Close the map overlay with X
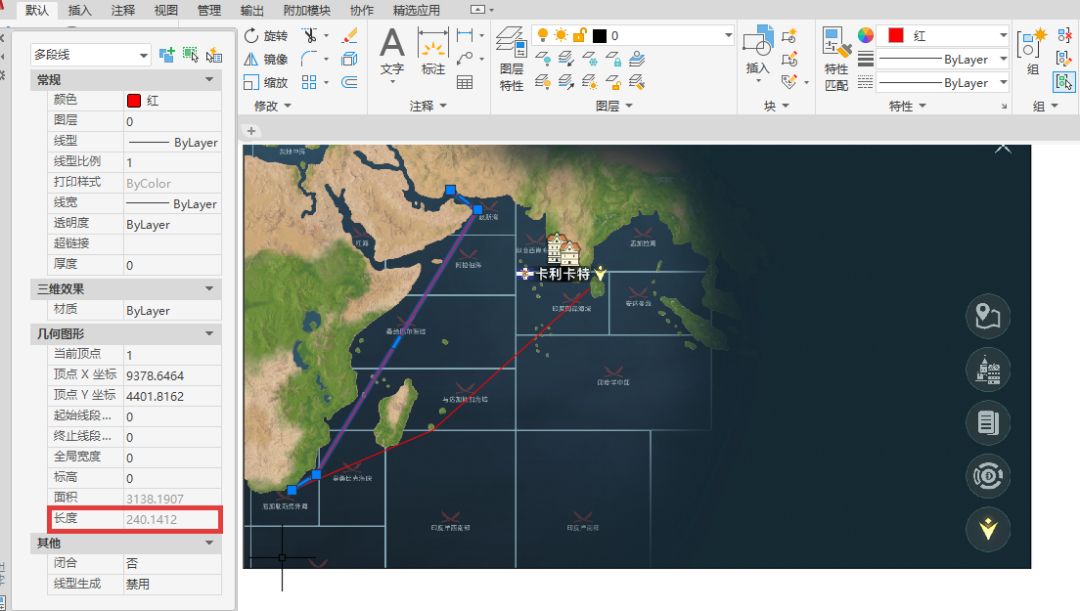Viewport: 1080px width, 611px height. point(1003,147)
